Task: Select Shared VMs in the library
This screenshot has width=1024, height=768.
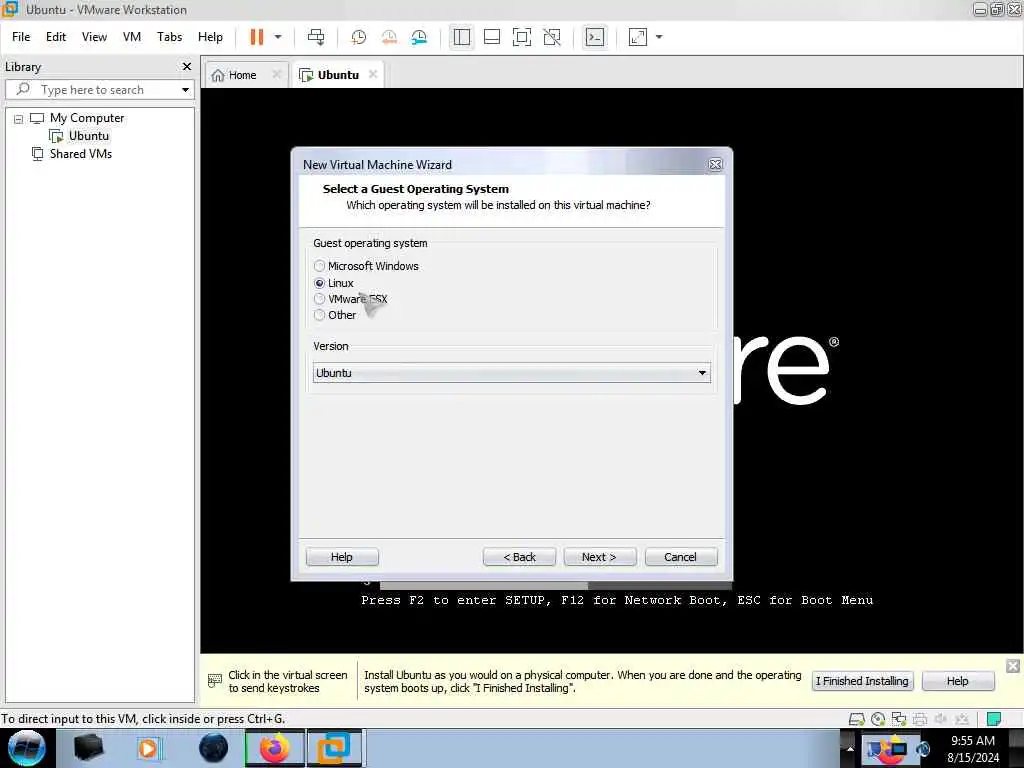Action: click(x=81, y=154)
